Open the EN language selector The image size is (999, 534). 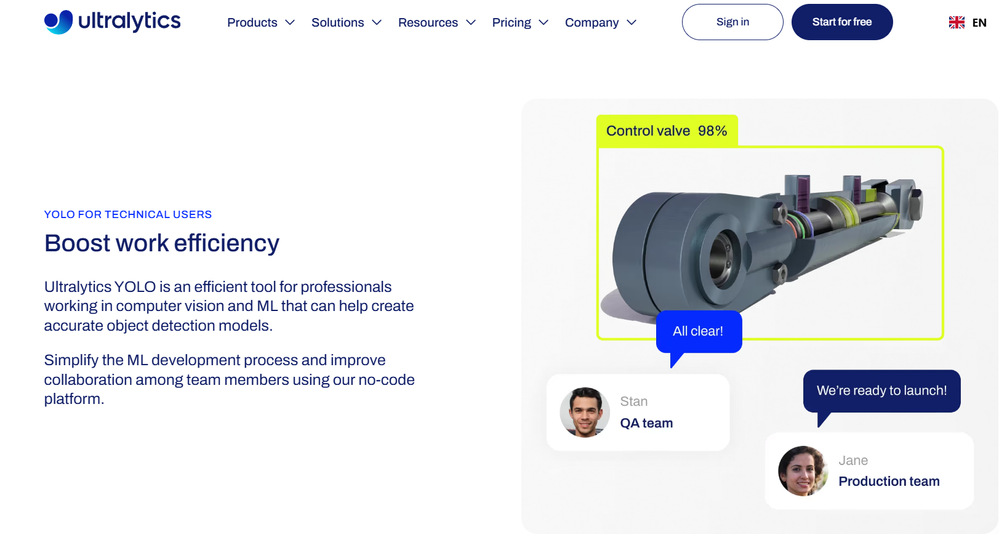point(979,22)
